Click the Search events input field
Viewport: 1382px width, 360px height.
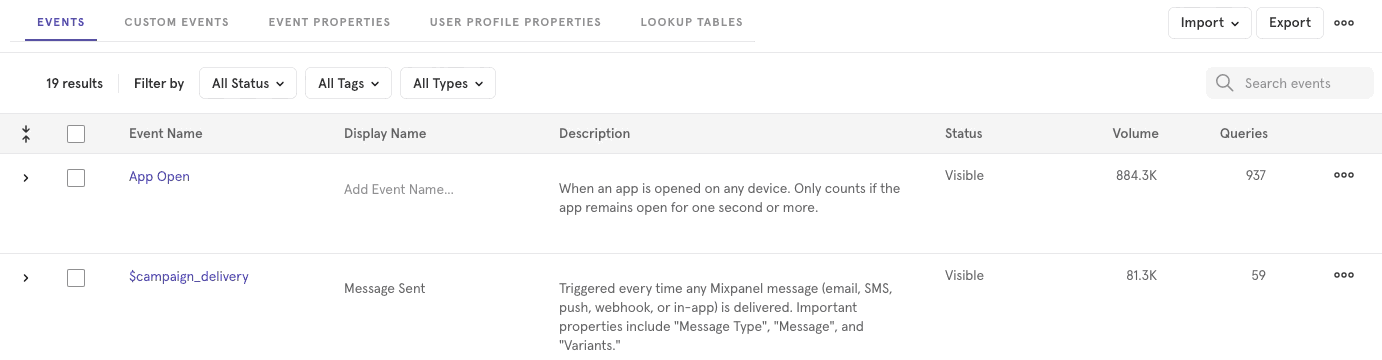(1290, 83)
